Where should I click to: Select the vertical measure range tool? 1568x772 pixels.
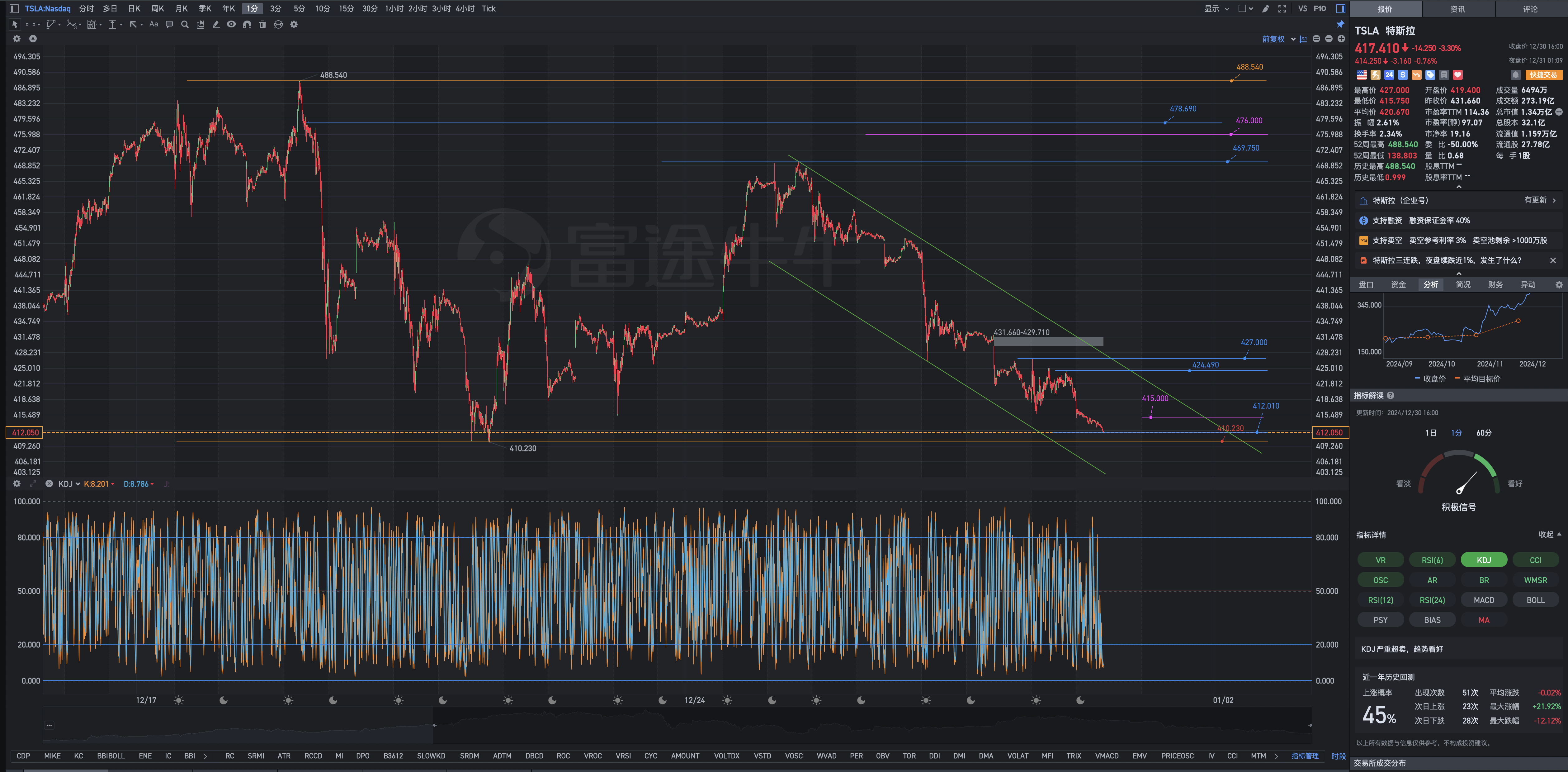pos(112,24)
